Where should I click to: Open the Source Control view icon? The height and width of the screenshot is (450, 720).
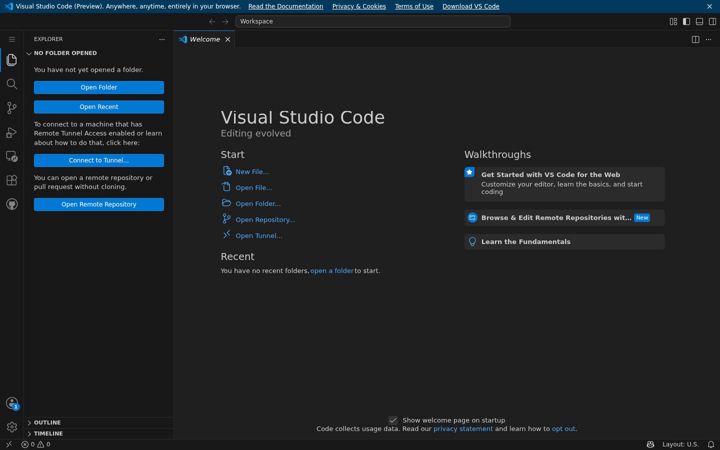pos(12,108)
